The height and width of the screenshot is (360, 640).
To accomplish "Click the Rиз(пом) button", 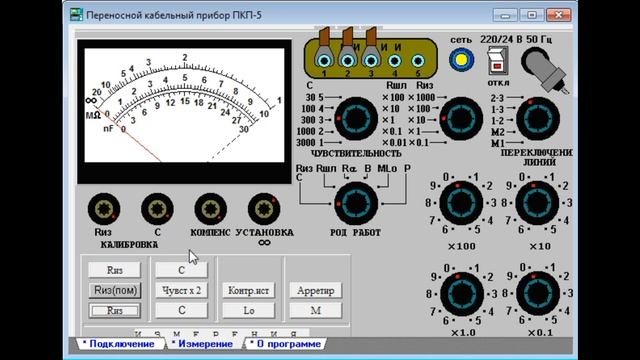I will (115, 290).
